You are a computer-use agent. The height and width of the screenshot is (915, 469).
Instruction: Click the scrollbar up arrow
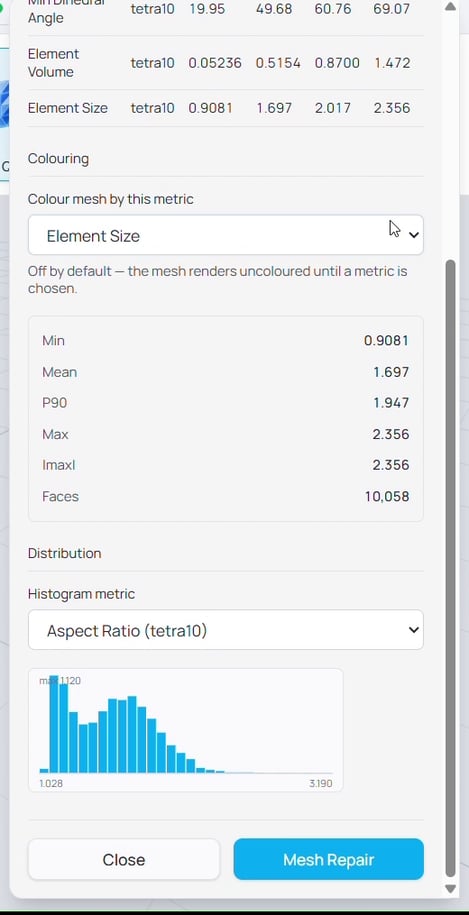[x=450, y=6]
